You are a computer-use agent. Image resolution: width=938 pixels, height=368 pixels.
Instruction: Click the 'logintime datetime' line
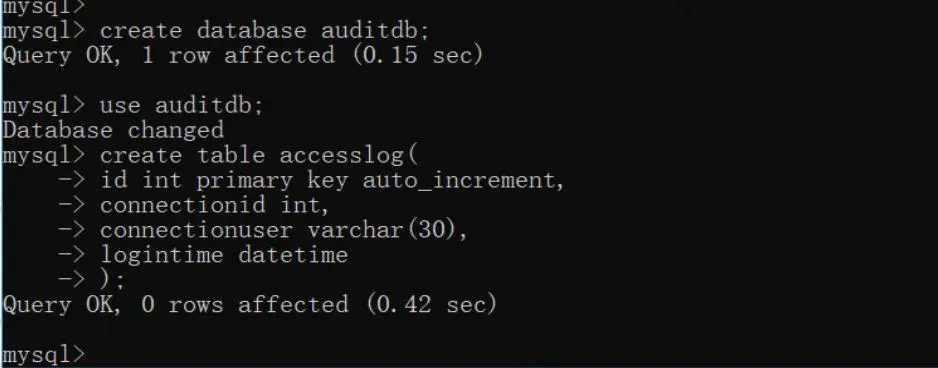click(x=224, y=256)
